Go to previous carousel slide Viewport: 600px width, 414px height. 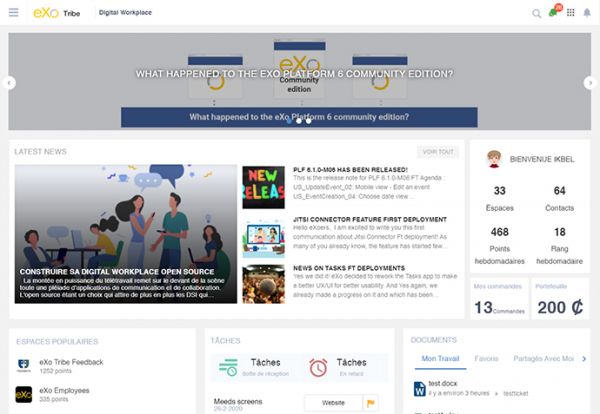pos(9,83)
